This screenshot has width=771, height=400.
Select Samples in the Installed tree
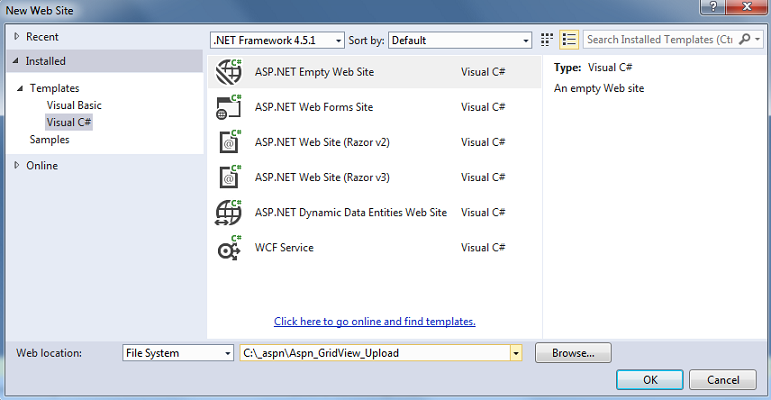[49, 140]
